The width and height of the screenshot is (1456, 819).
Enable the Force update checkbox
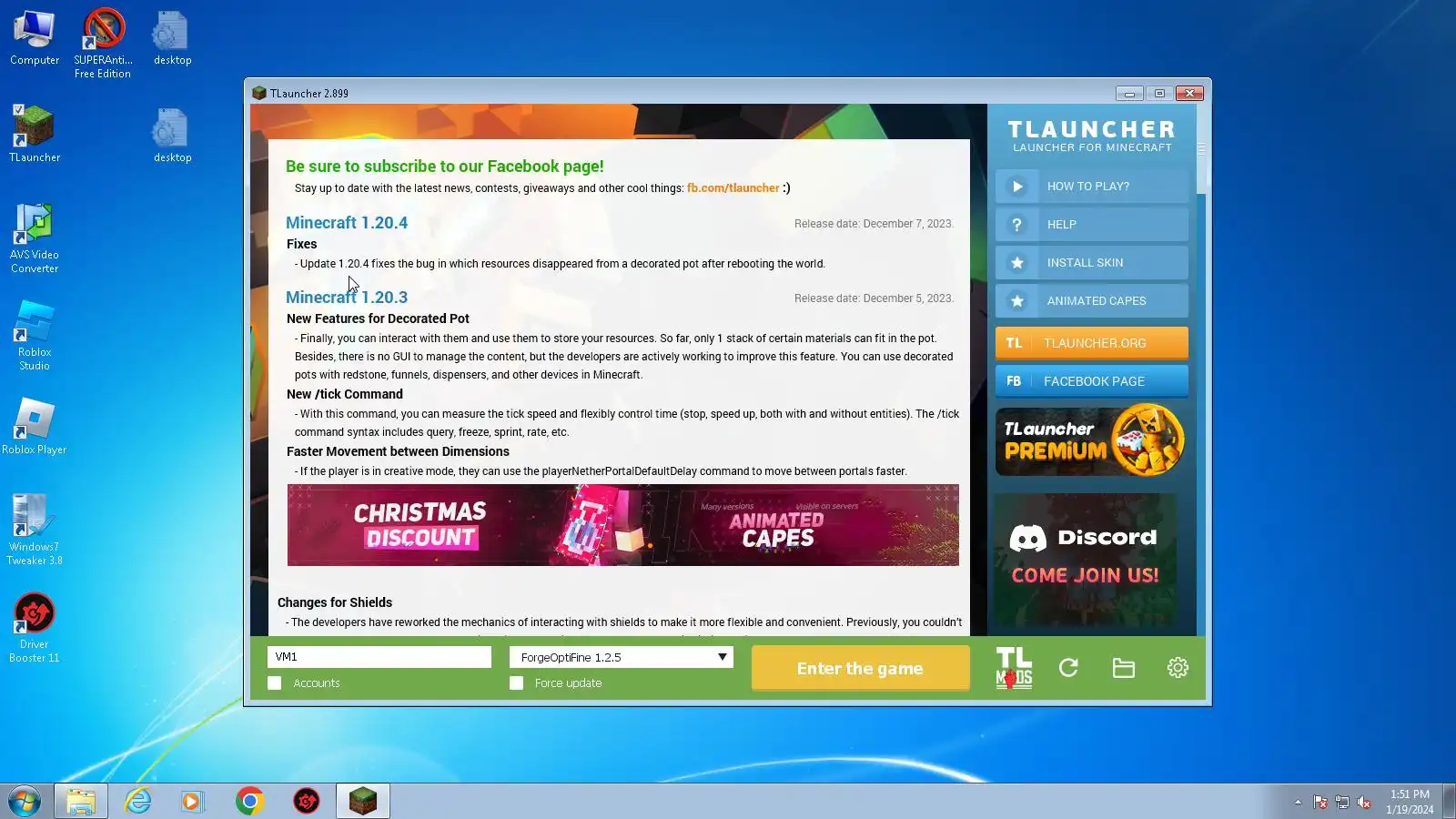tap(517, 683)
